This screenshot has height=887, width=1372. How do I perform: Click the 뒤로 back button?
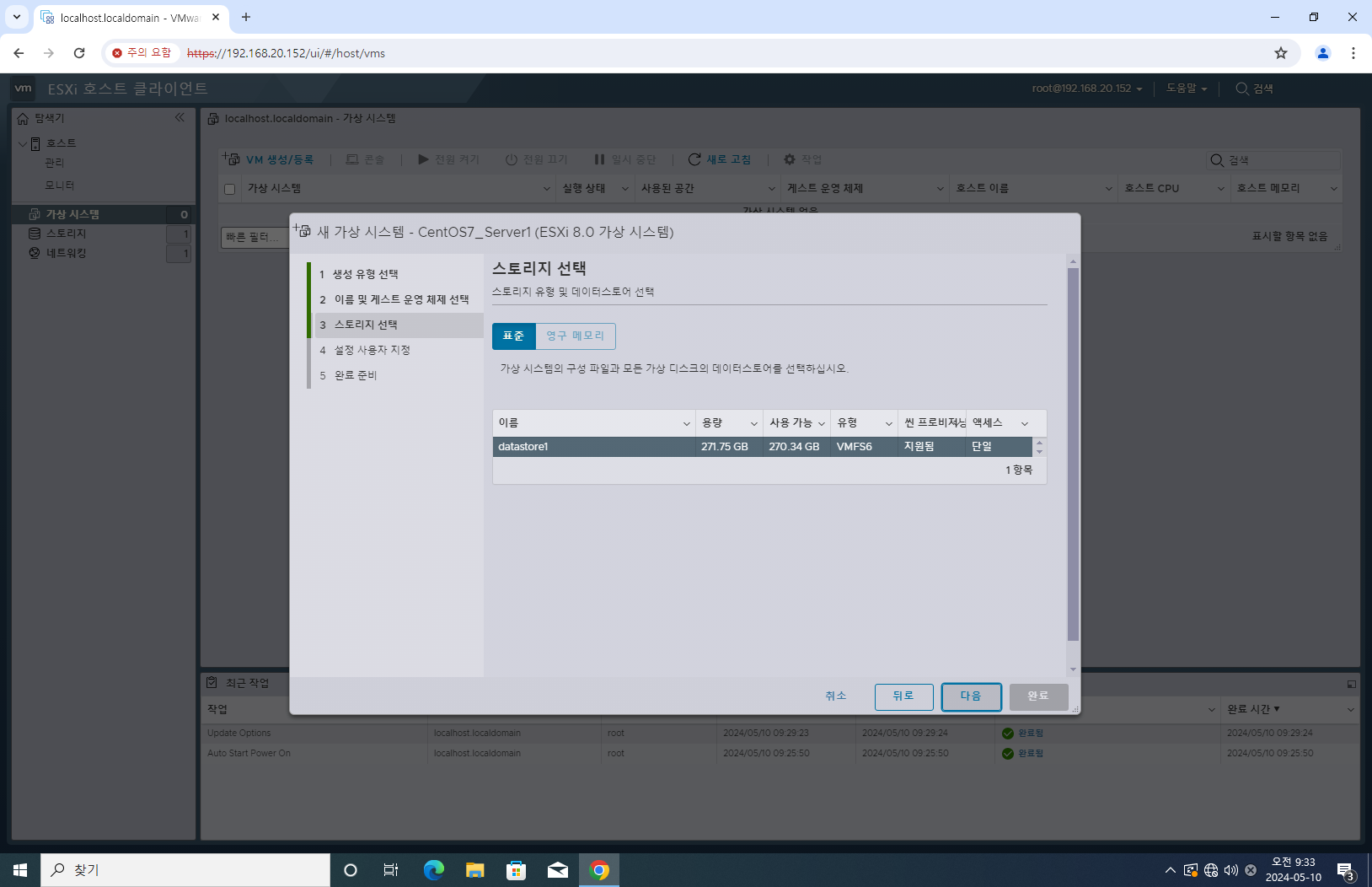903,696
